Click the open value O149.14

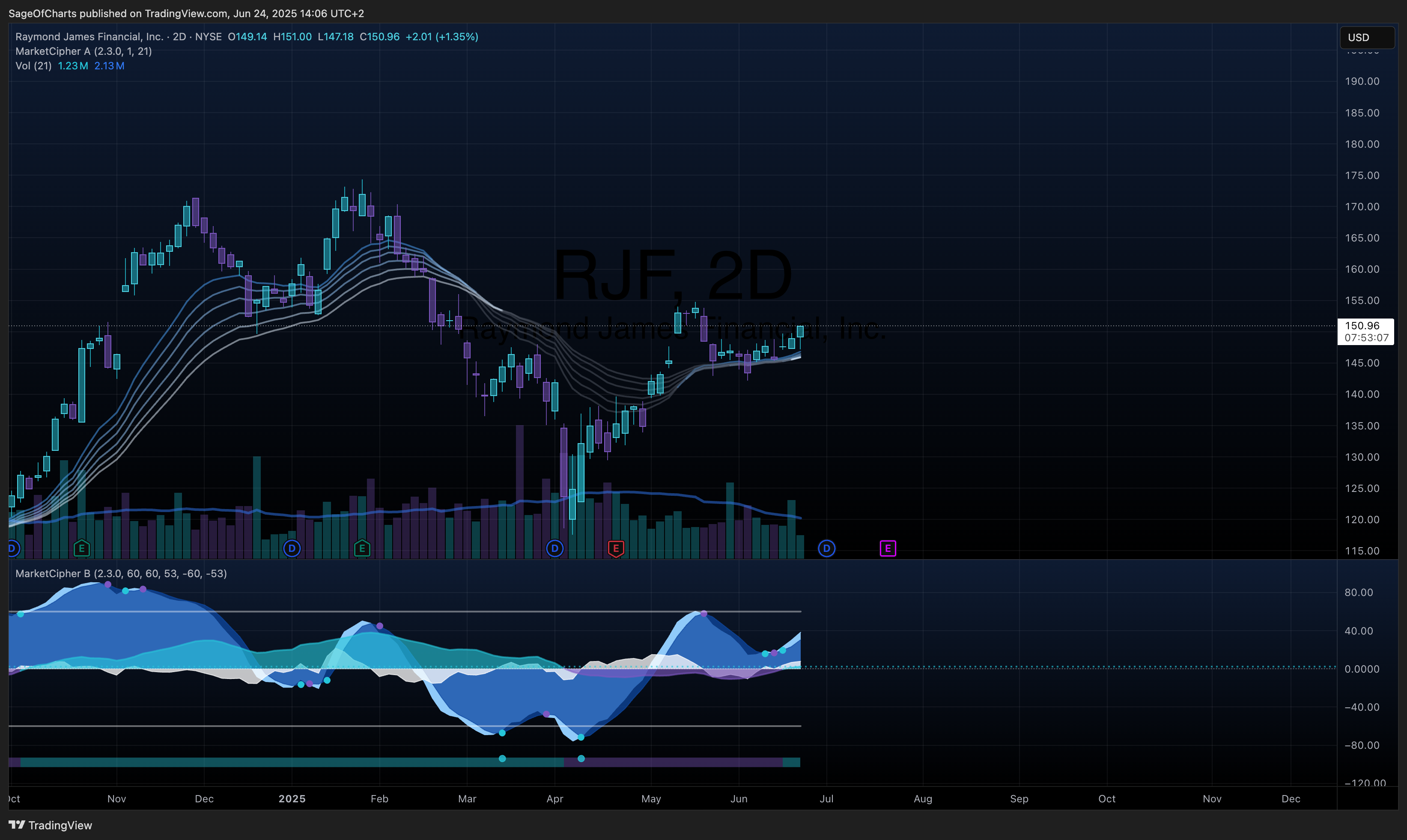point(247,37)
